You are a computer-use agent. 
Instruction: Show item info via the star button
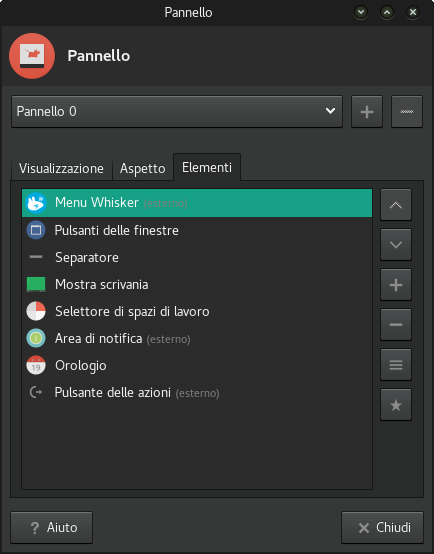point(396,405)
